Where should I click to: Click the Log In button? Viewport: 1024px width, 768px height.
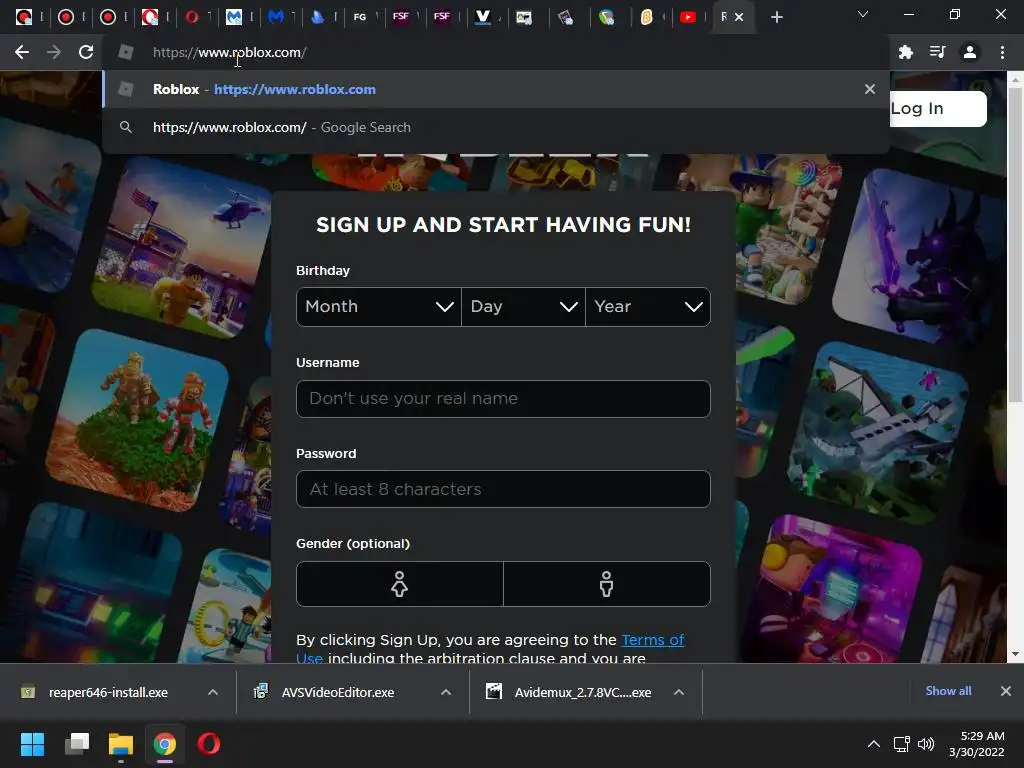(938, 108)
